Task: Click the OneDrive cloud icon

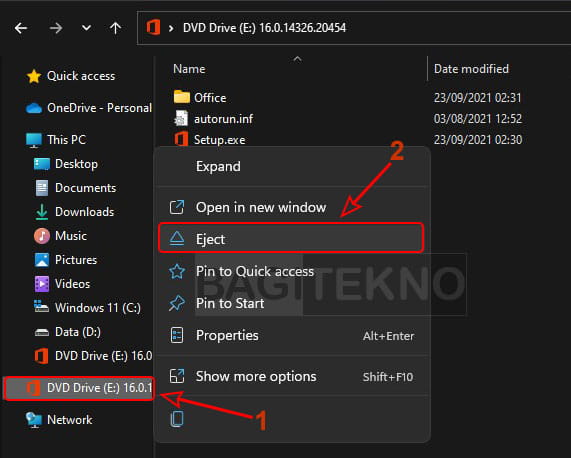Action: (34, 108)
